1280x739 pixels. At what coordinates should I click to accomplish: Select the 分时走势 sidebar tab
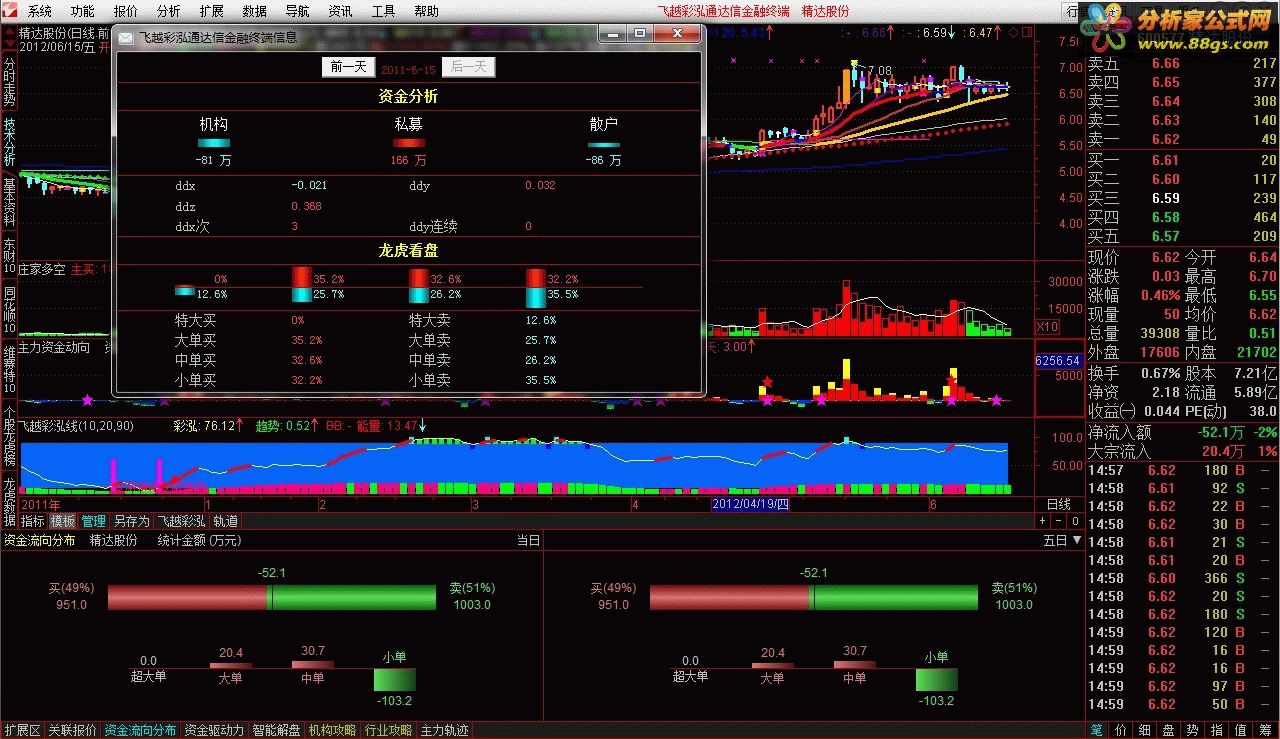point(9,81)
